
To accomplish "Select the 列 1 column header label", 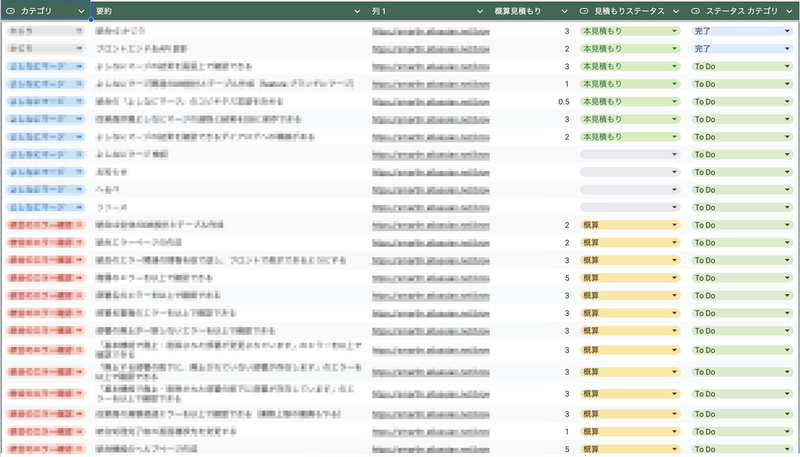I will (x=379, y=11).
